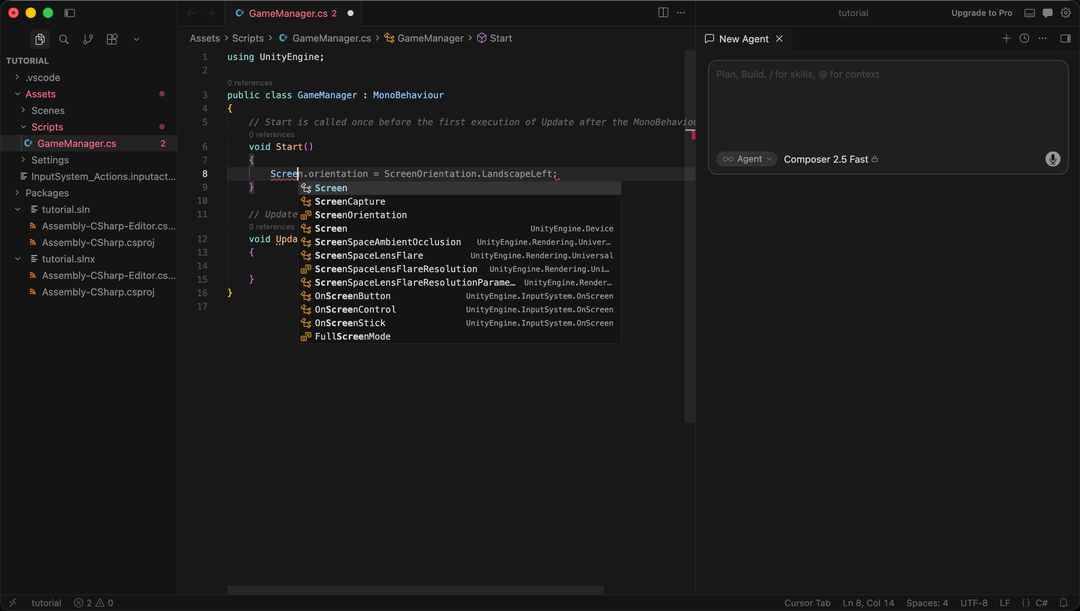Click the GameManager class breadcrumb
Viewport: 1080px width, 611px height.
click(x=424, y=38)
